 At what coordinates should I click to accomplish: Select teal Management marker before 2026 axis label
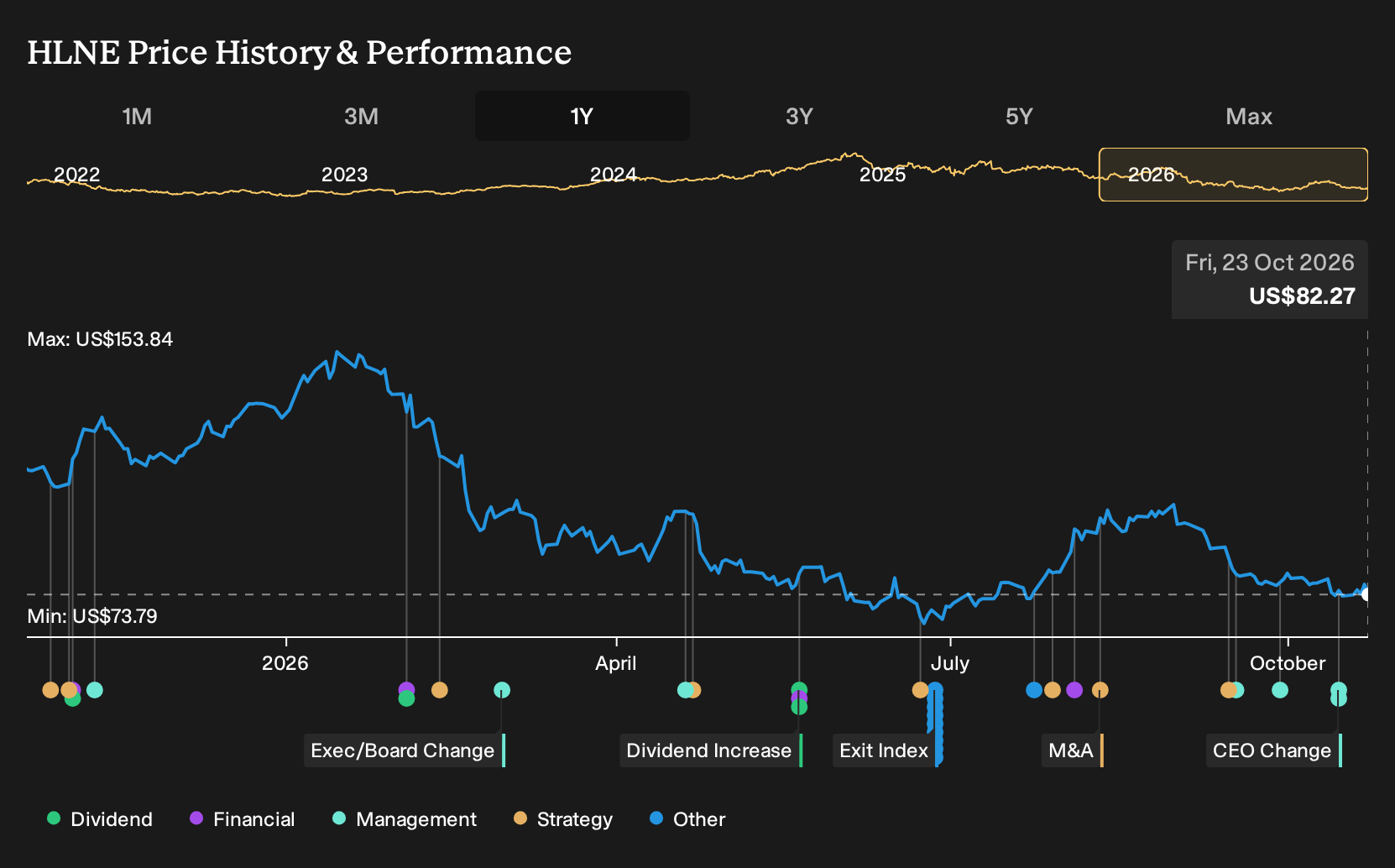click(95, 690)
